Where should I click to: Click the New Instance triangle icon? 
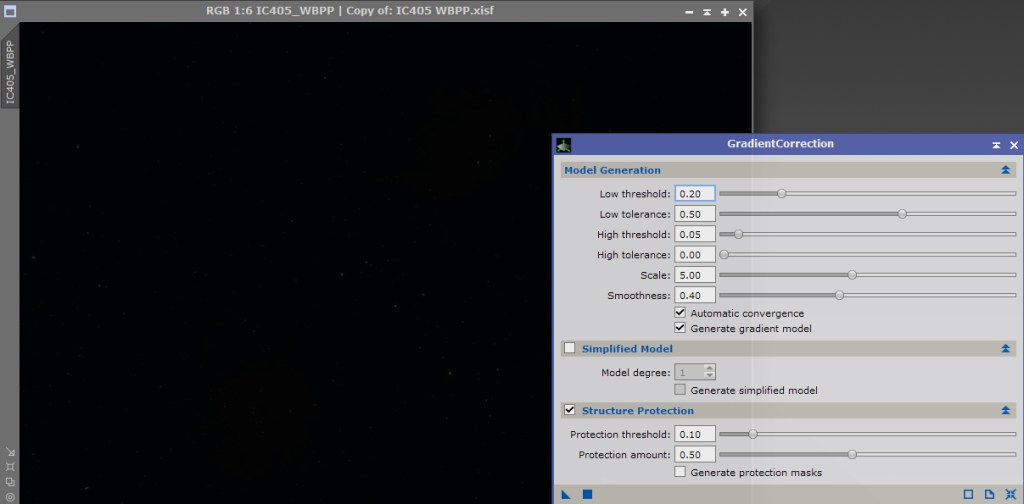click(566, 494)
